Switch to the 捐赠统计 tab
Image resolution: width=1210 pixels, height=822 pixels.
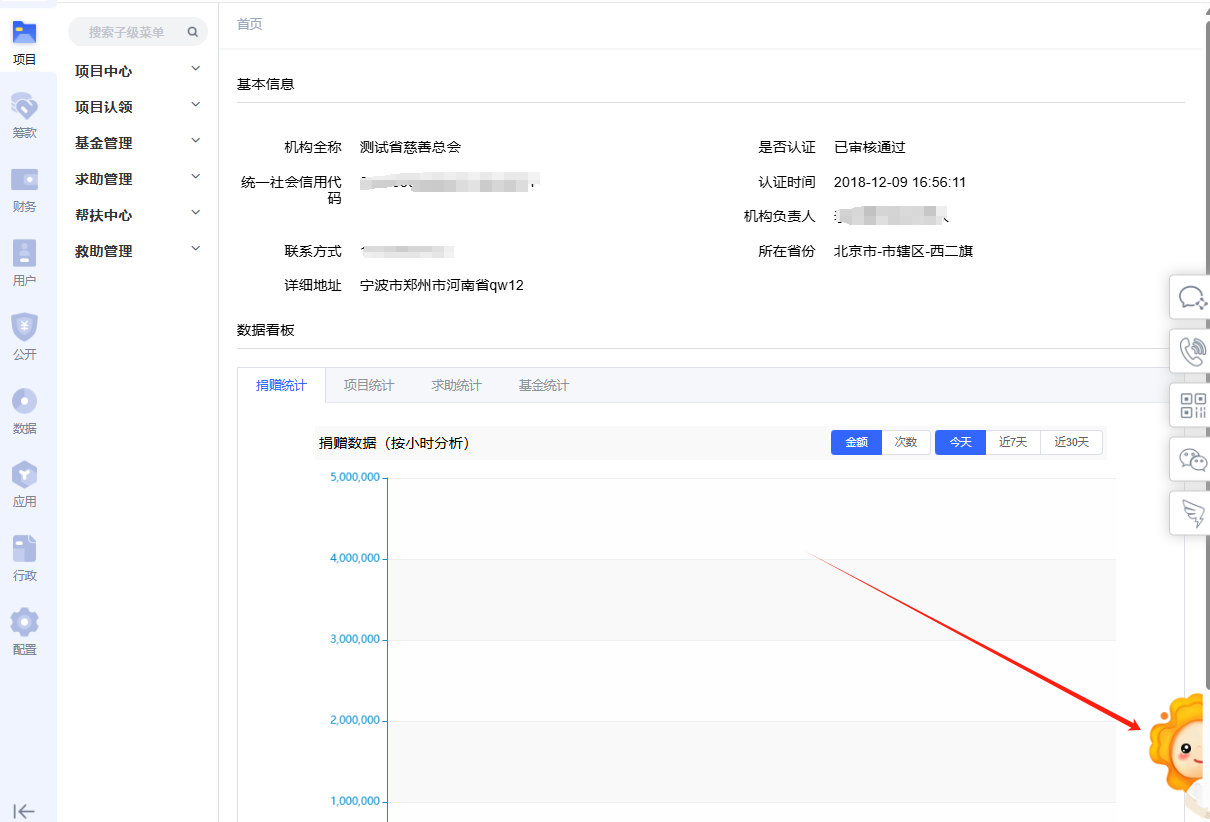(x=282, y=385)
